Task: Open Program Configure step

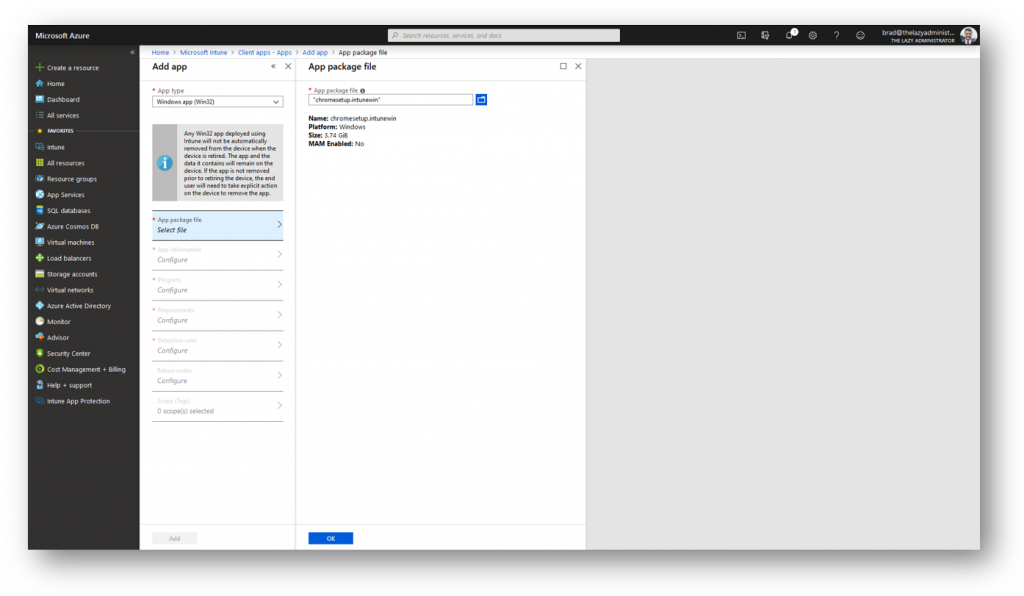Action: pos(217,285)
